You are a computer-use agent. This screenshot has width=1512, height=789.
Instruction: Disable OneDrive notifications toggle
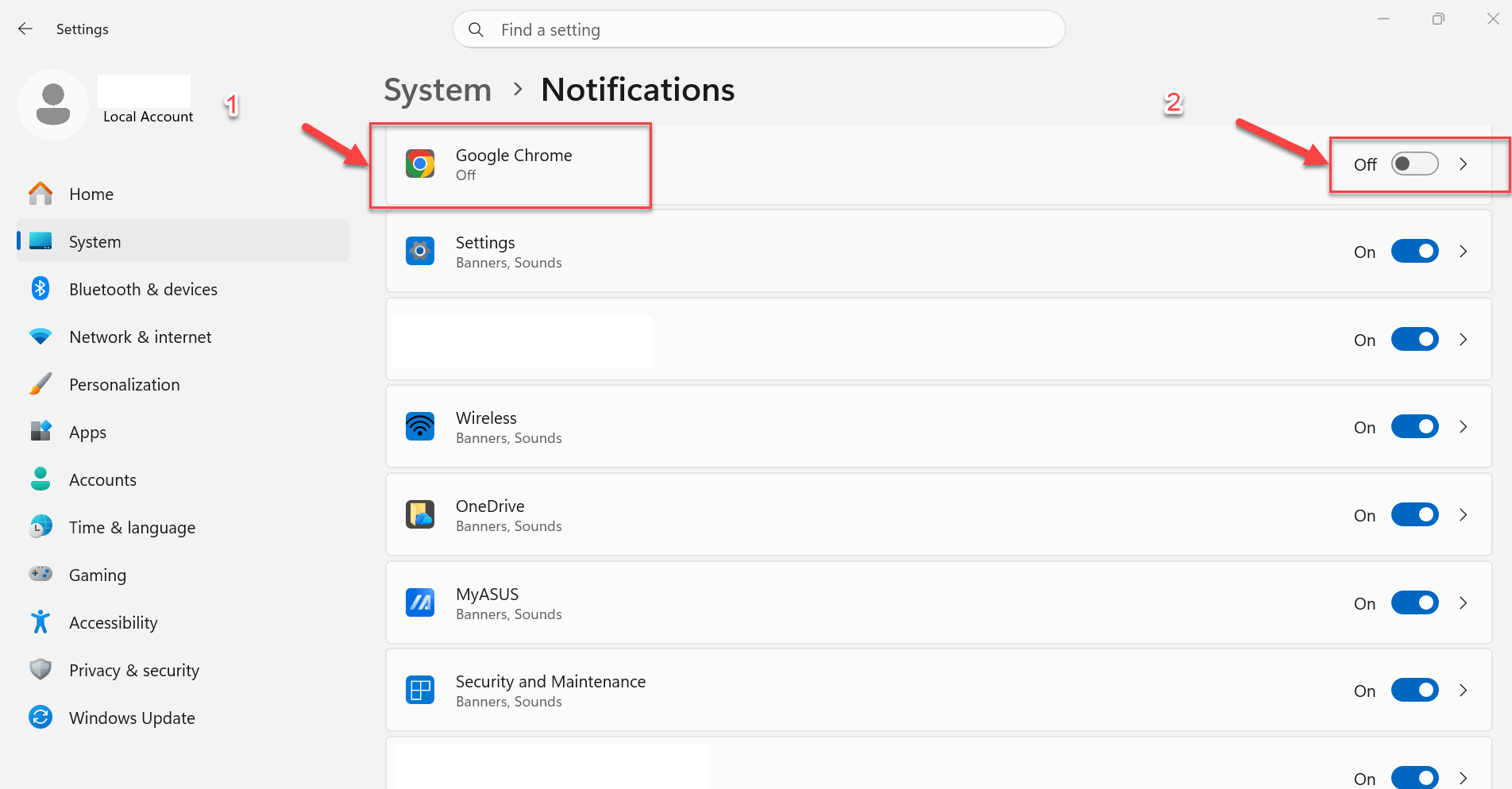tap(1414, 514)
